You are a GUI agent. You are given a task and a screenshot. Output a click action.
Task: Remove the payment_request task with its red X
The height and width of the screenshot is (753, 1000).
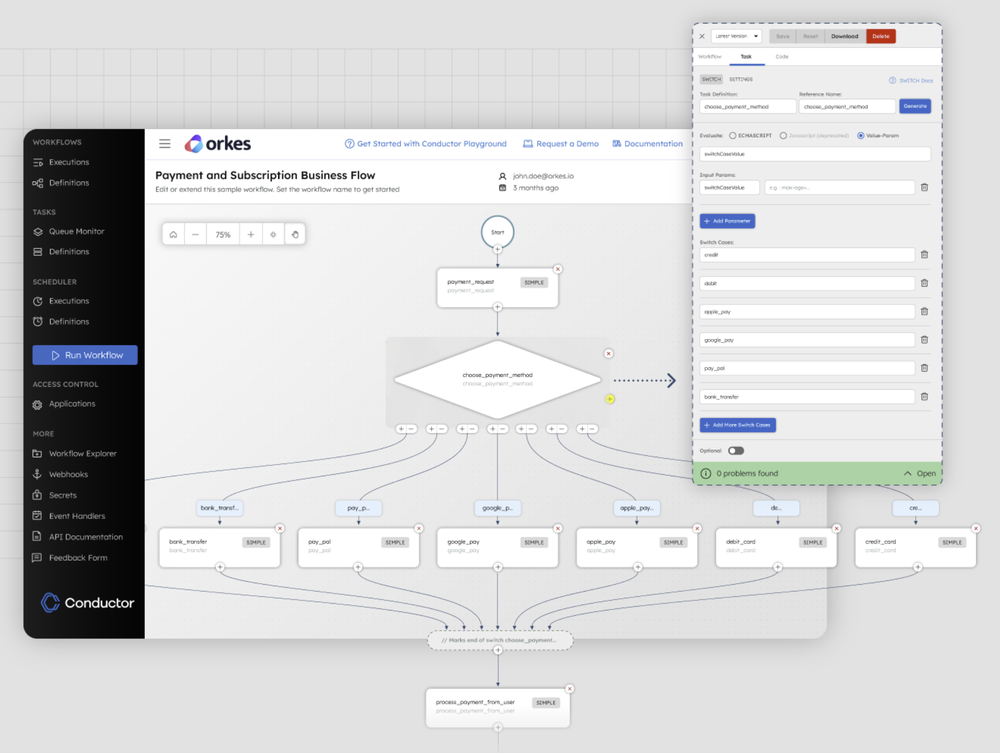[x=558, y=269]
